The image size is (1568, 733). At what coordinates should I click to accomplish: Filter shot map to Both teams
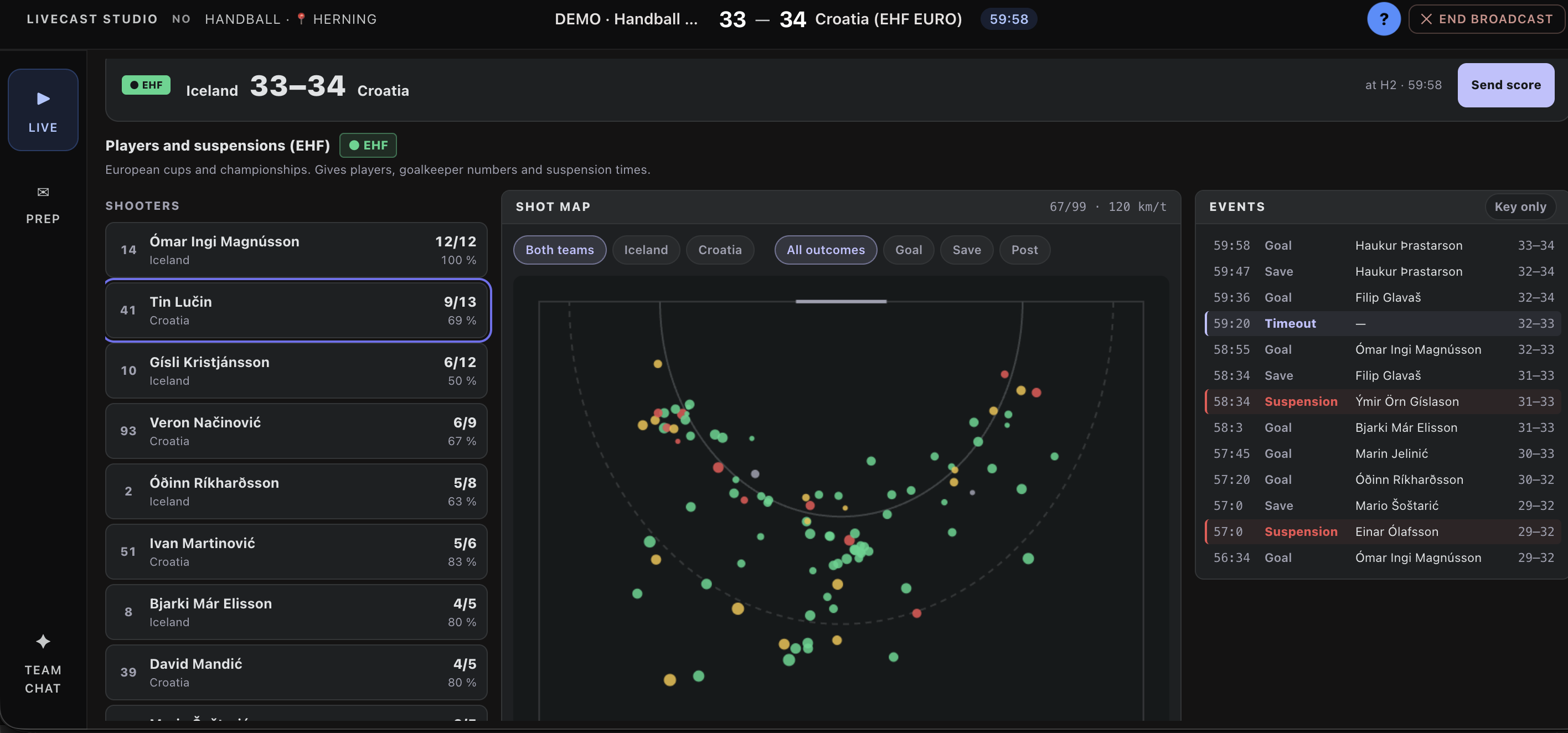pos(559,250)
